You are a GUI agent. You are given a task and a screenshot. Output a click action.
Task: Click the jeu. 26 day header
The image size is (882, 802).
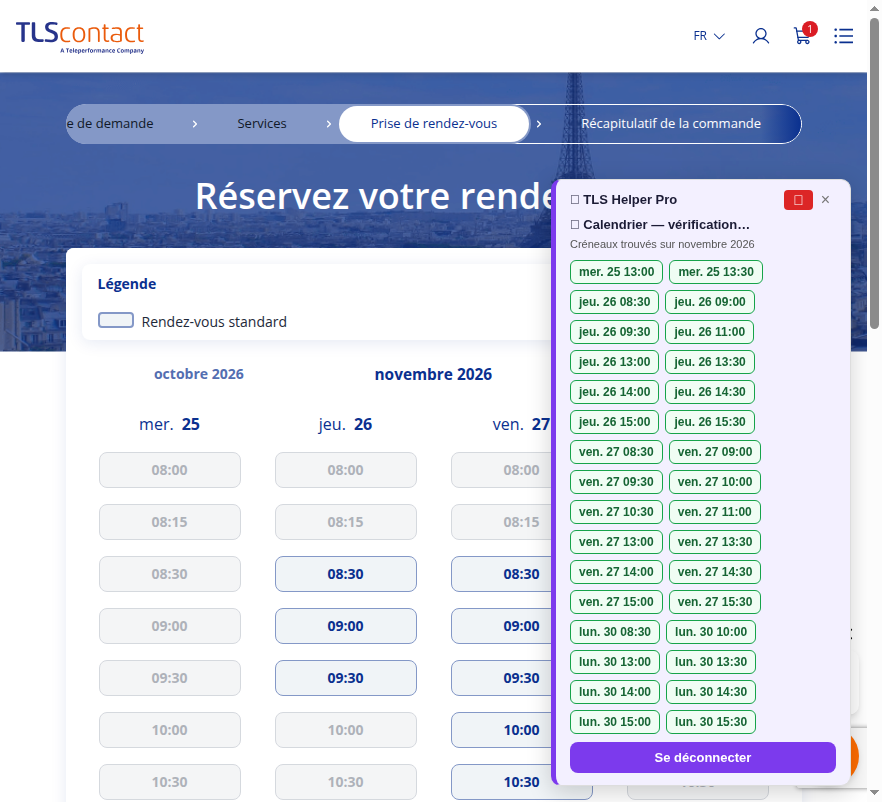click(x=345, y=424)
